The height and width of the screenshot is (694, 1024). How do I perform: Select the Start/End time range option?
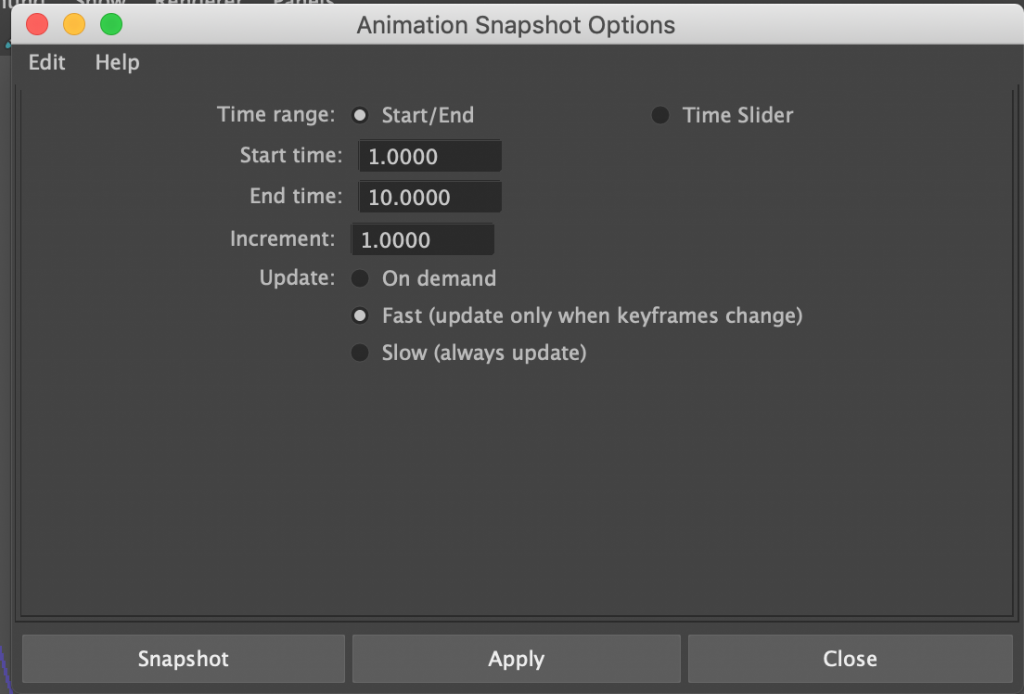359,115
